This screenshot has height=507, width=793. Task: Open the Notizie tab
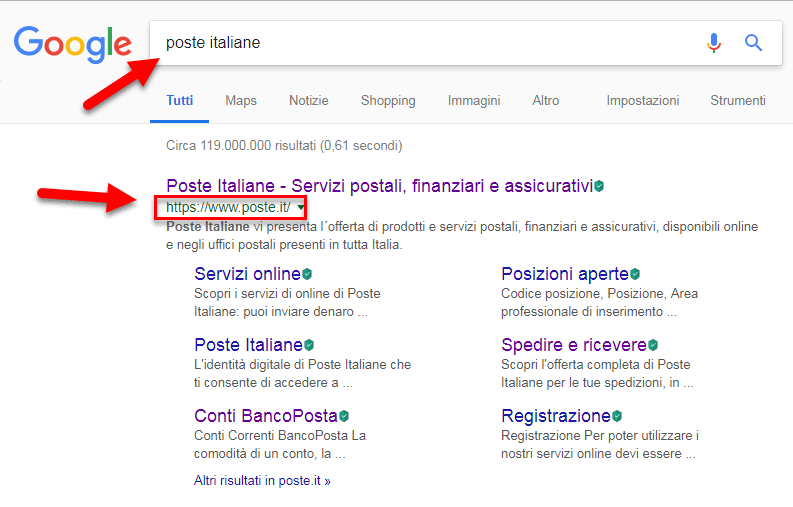(x=309, y=101)
